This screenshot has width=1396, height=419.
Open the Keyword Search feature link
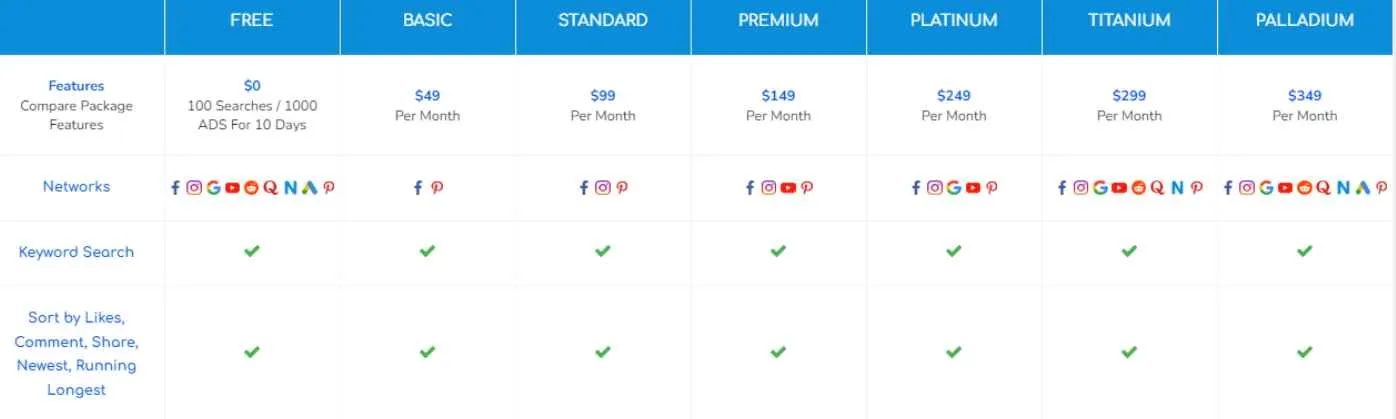tap(76, 252)
